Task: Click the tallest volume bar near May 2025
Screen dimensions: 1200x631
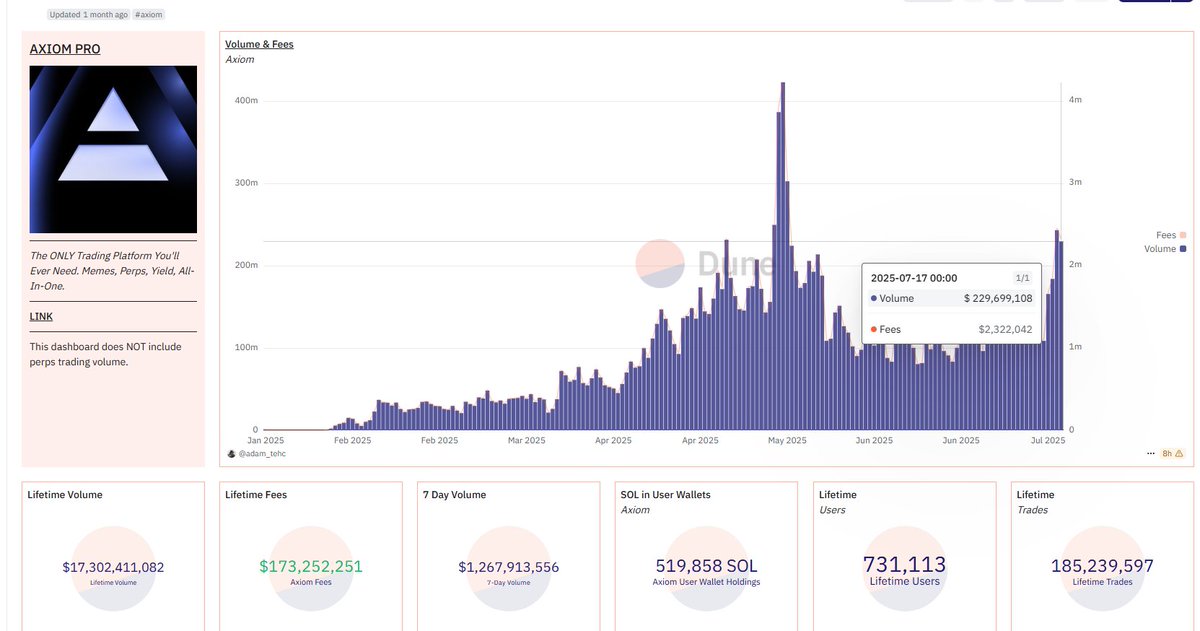Action: pos(782,256)
